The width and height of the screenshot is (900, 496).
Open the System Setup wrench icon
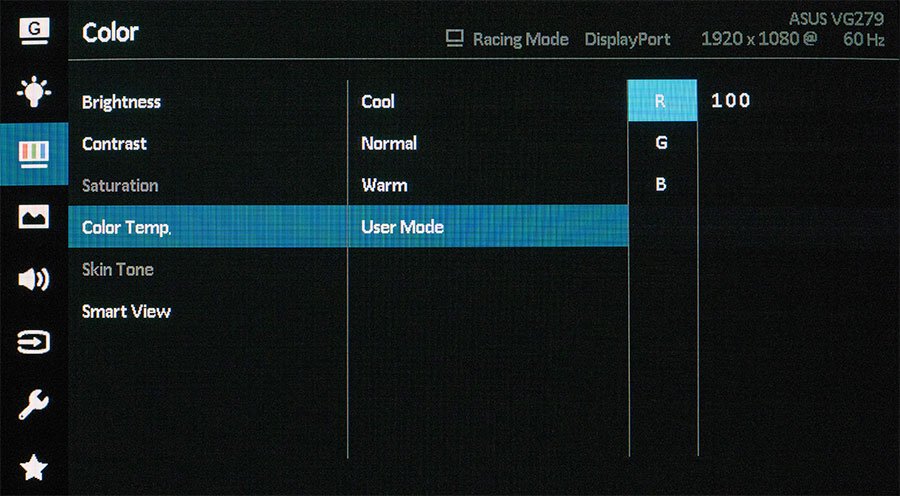[x=34, y=405]
